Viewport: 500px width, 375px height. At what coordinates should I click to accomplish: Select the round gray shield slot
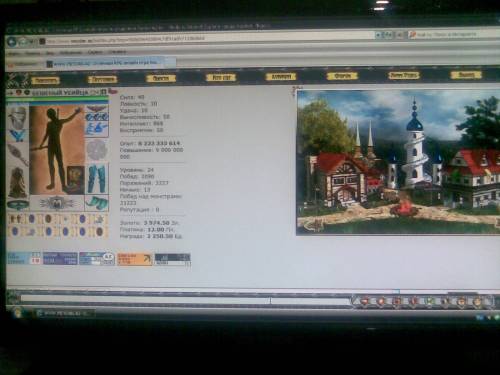pos(97,150)
